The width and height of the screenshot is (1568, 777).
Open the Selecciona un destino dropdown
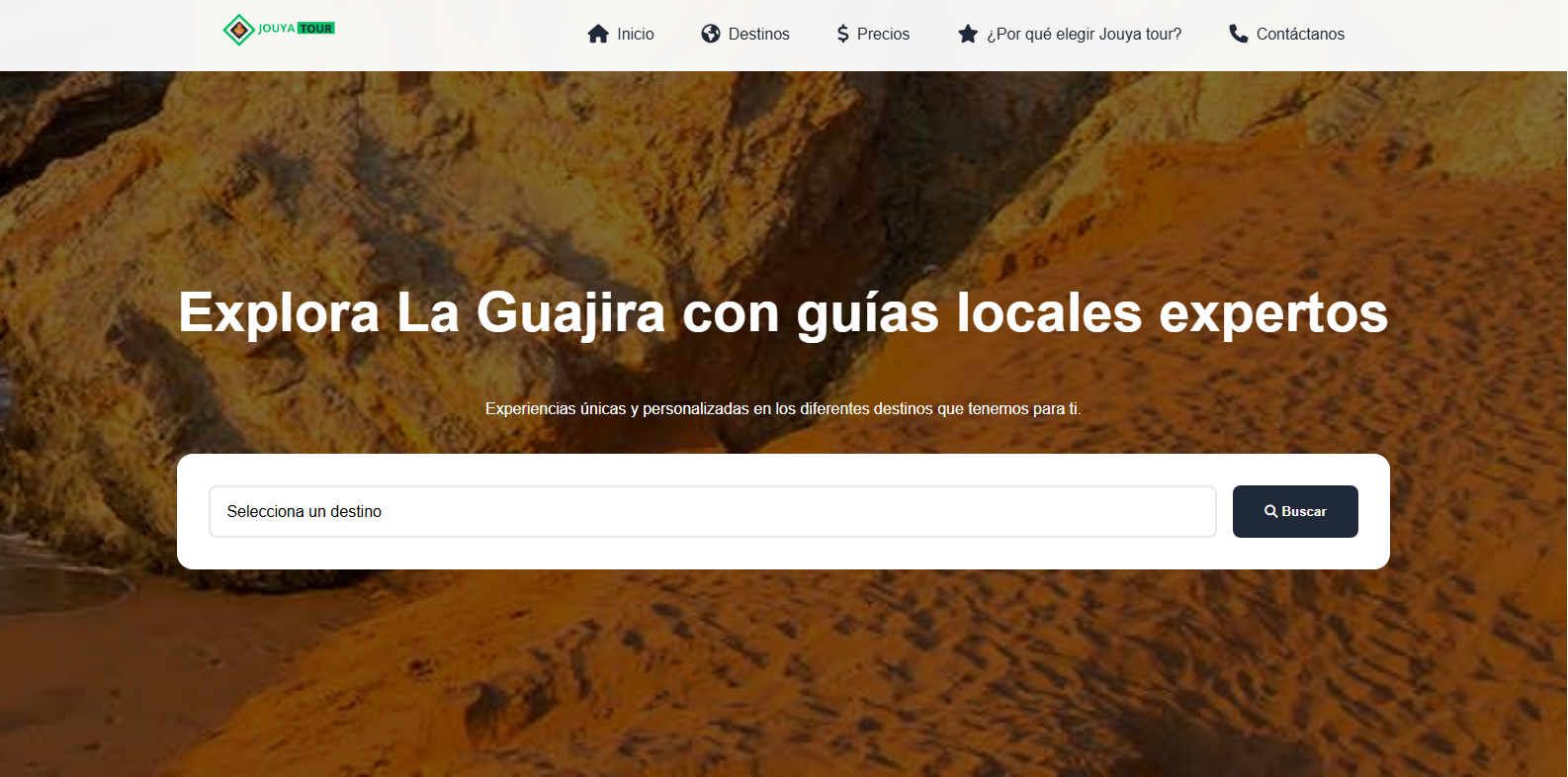click(x=712, y=511)
